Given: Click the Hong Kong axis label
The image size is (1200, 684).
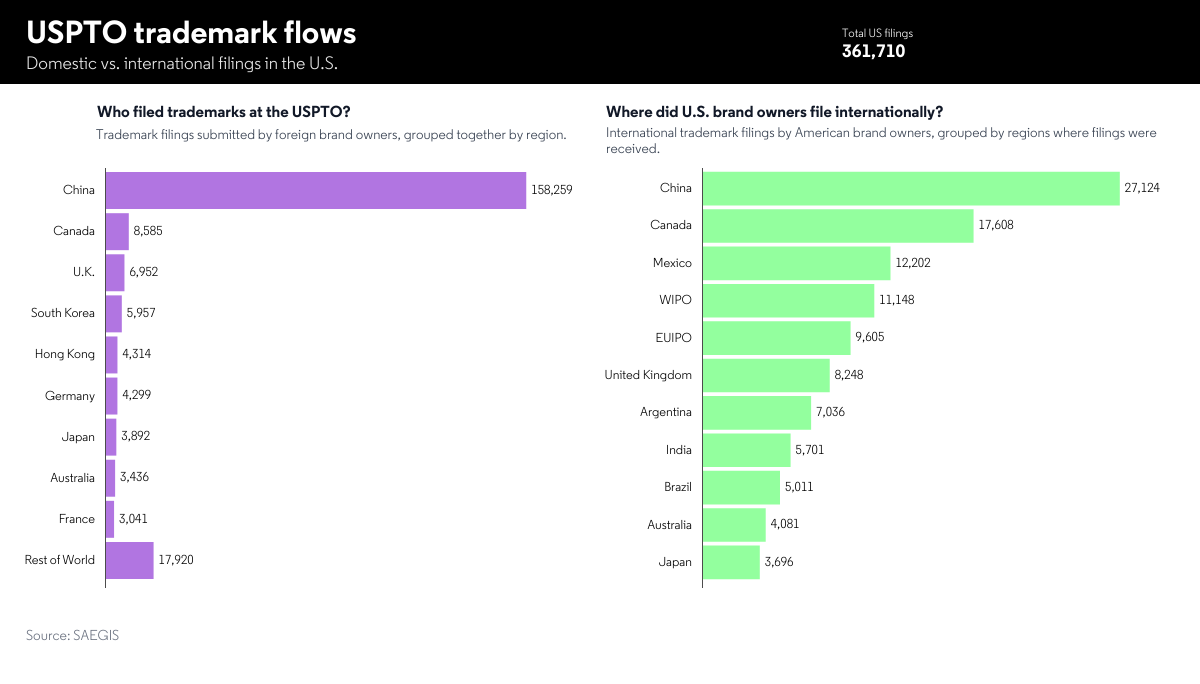Looking at the screenshot, I should pyautogui.click(x=65, y=354).
